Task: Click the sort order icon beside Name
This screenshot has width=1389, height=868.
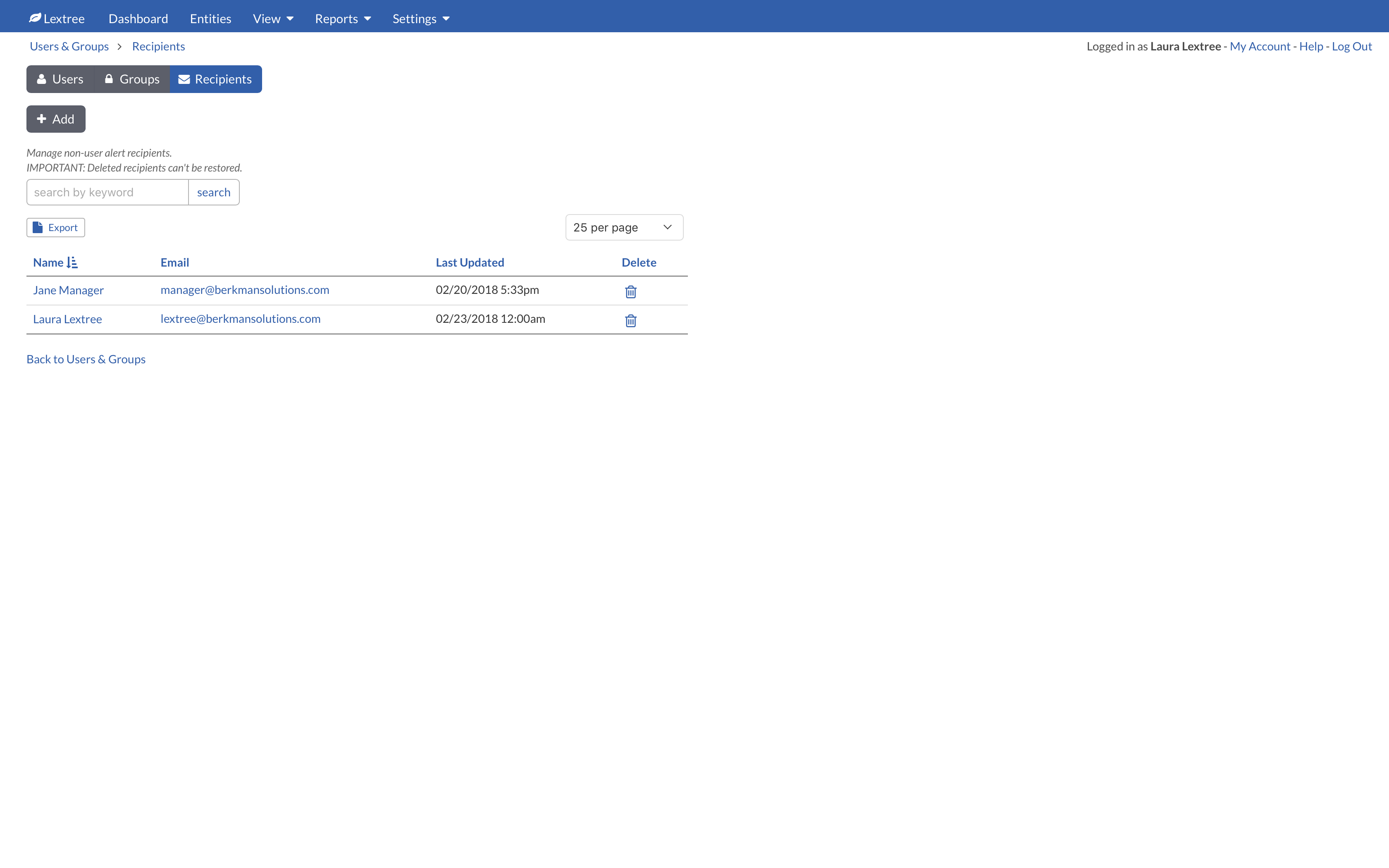Action: click(x=72, y=262)
